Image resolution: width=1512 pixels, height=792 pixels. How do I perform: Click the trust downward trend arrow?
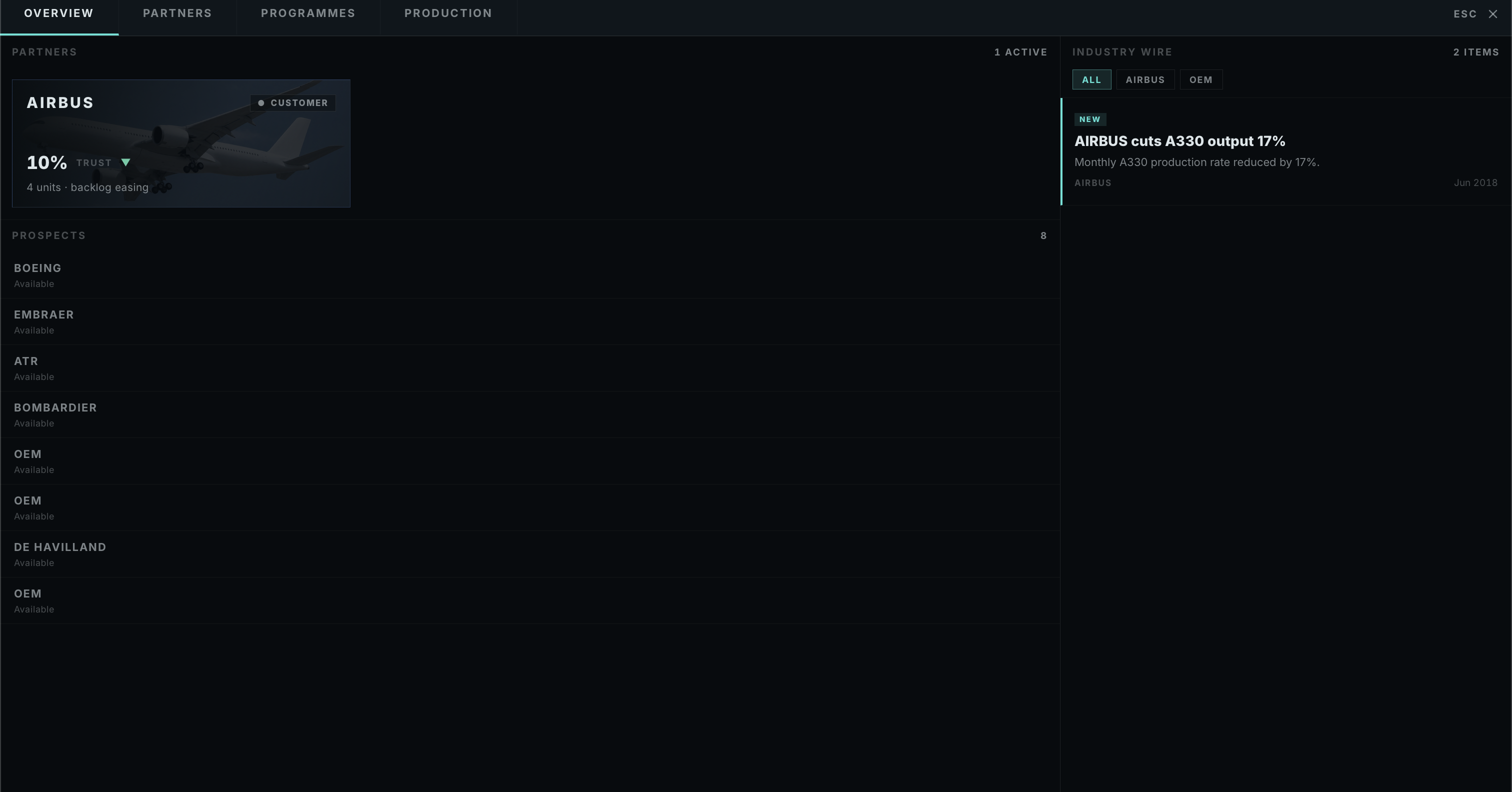coord(125,162)
